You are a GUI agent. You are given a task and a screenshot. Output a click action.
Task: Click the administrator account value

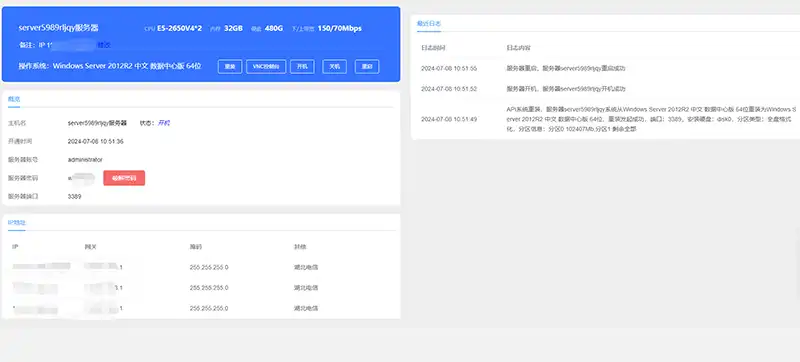[x=85, y=160]
